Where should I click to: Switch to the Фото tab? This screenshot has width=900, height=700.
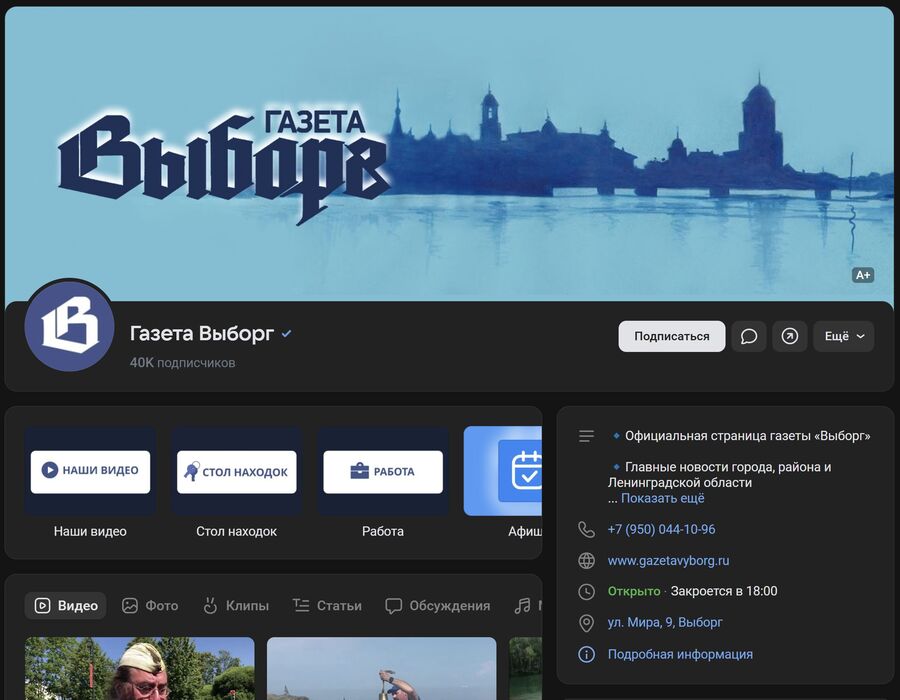[x=150, y=606]
